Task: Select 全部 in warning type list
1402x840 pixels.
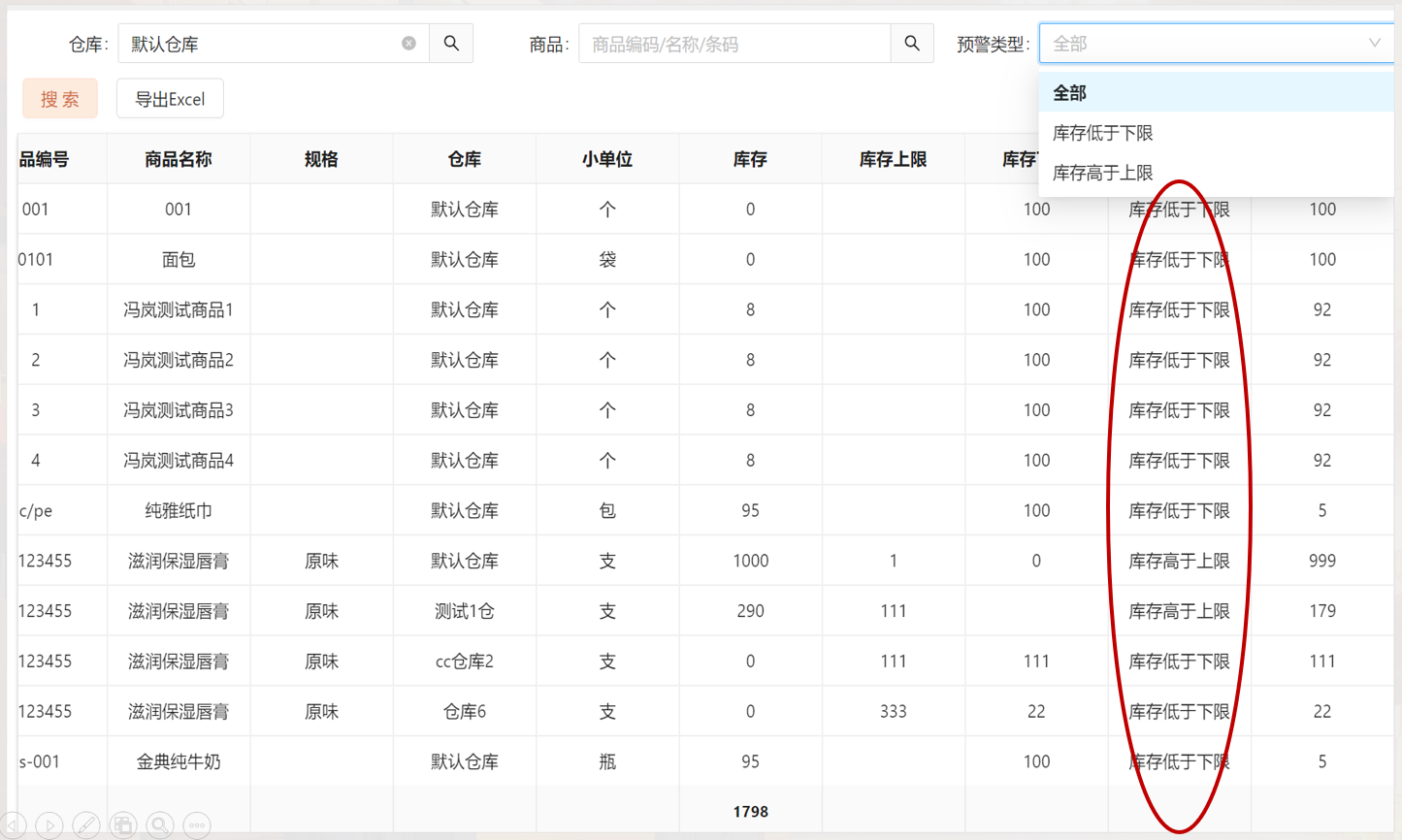Action: pyautogui.click(x=1069, y=93)
